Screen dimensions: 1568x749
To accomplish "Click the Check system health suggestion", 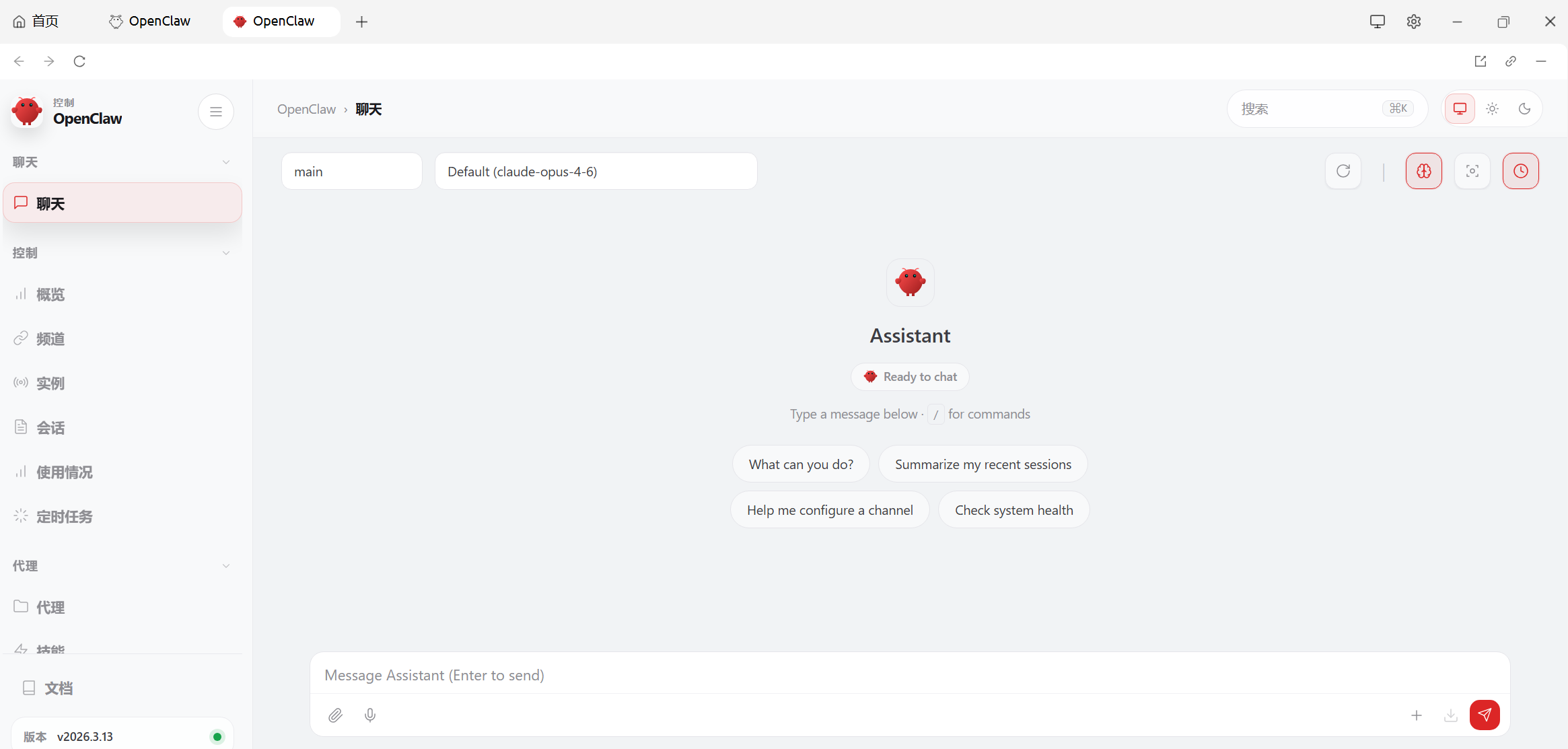I will tap(1013, 510).
